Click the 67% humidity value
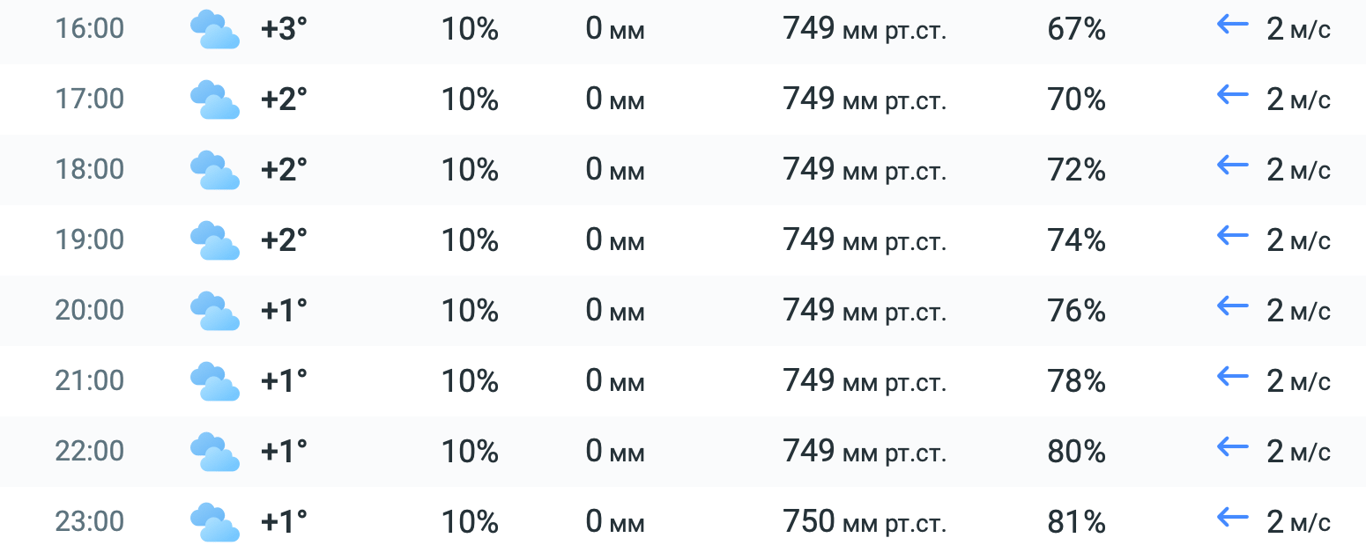Screen dimensions: 1366x560 click(1076, 29)
